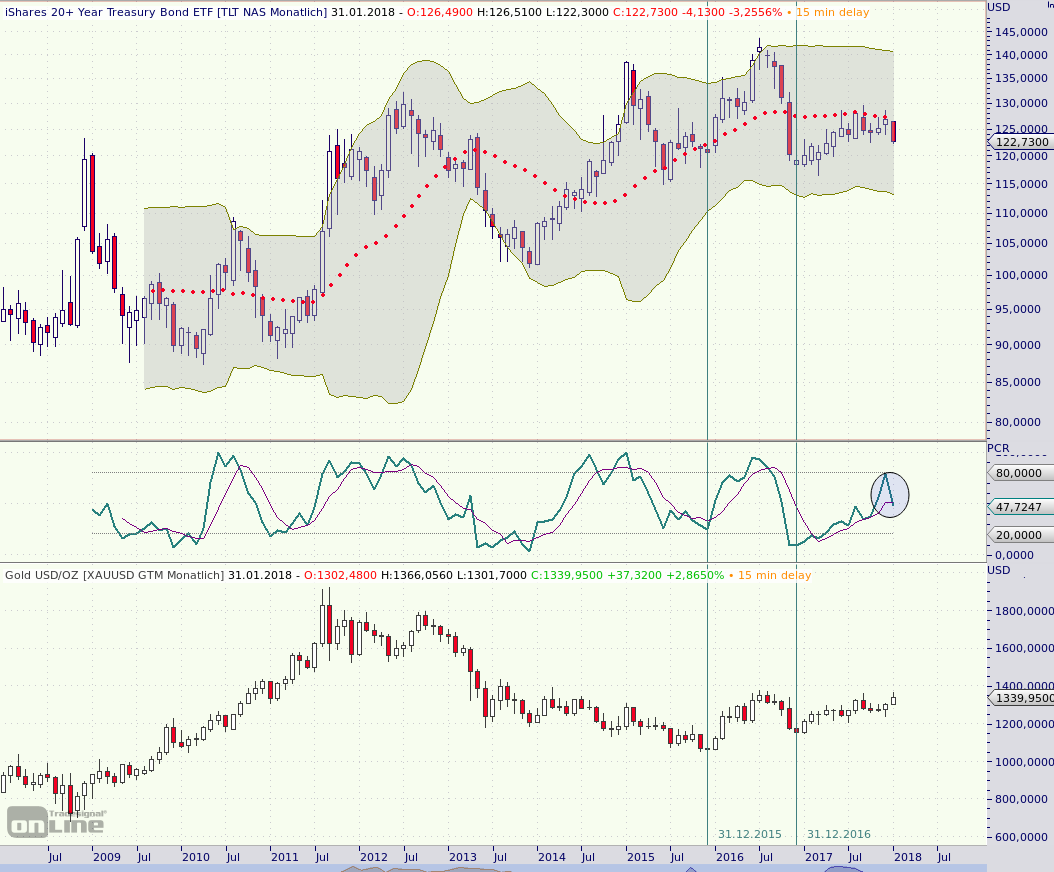
Task: Click the 600,0000 level on the gold axis
Action: [1022, 836]
